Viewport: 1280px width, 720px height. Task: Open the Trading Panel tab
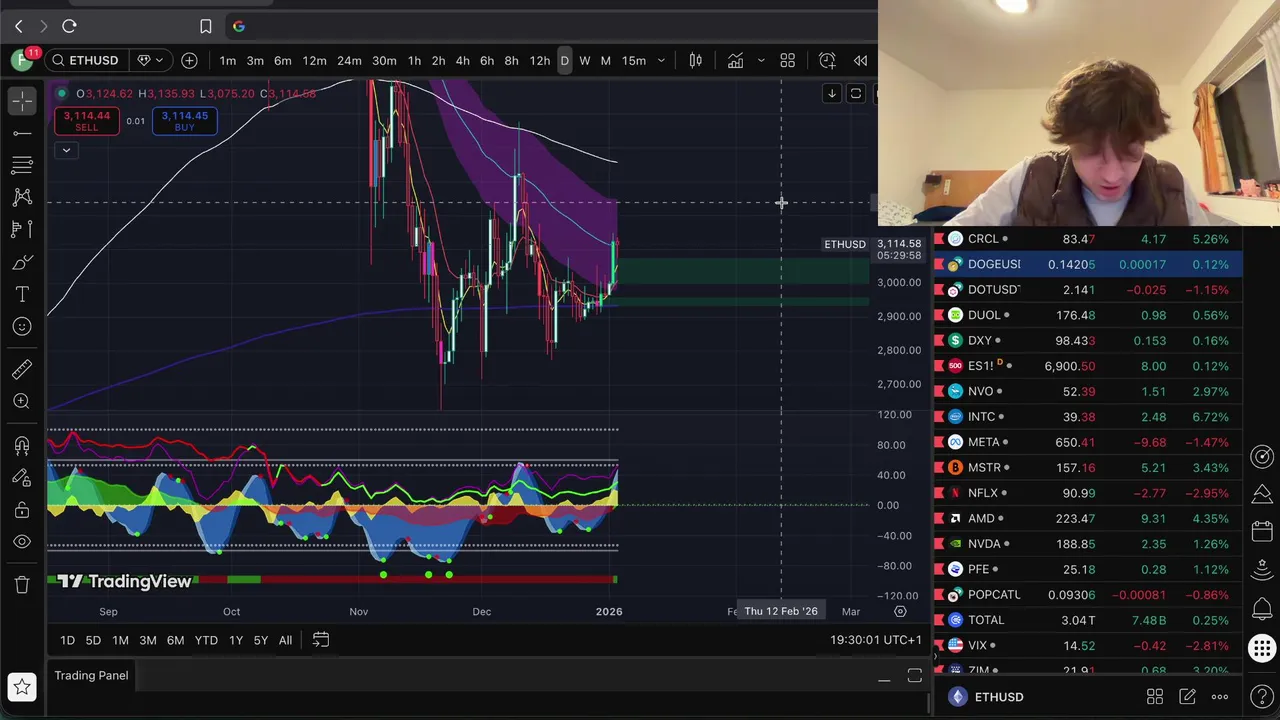(x=91, y=676)
